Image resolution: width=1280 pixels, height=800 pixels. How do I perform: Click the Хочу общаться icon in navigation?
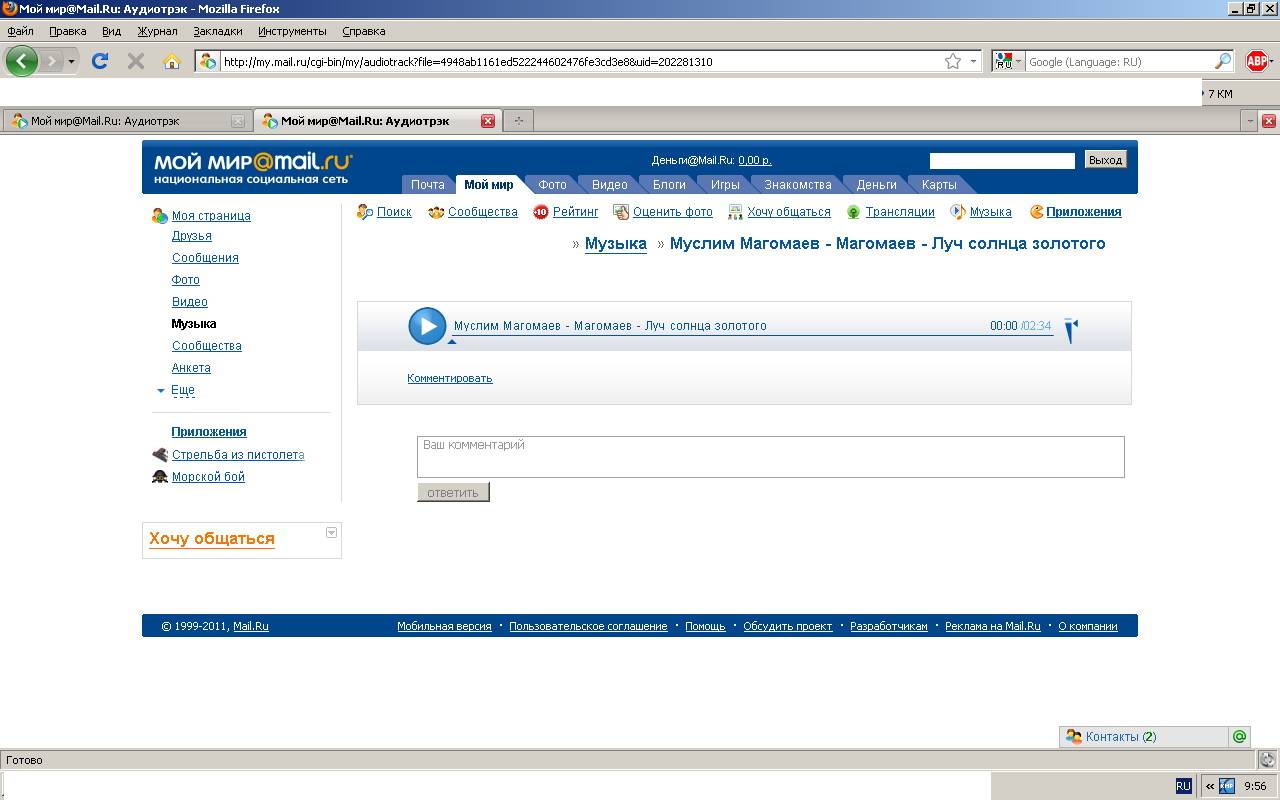(735, 212)
